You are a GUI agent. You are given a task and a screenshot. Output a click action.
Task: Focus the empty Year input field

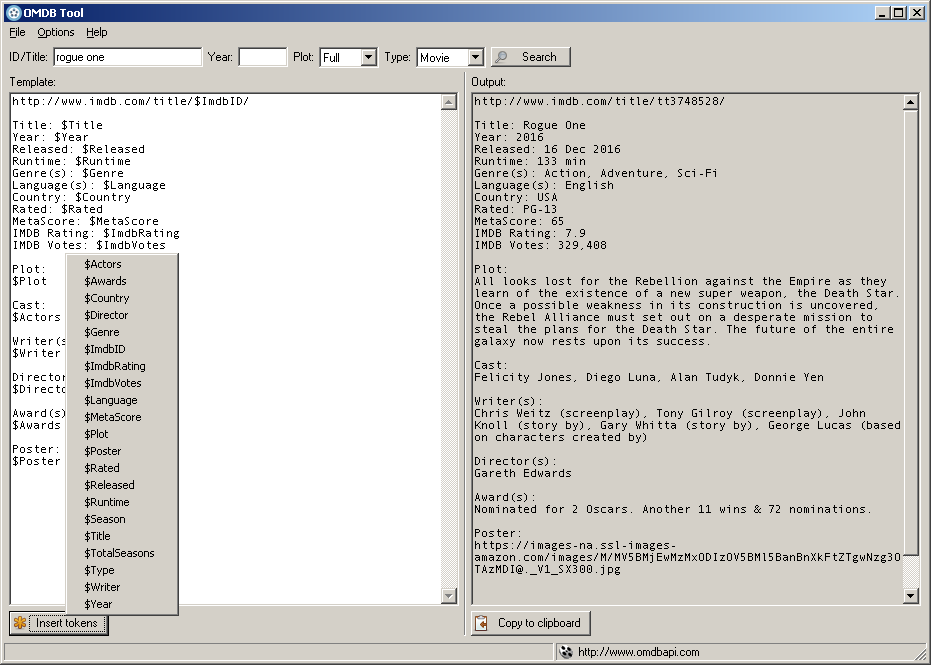(262, 57)
